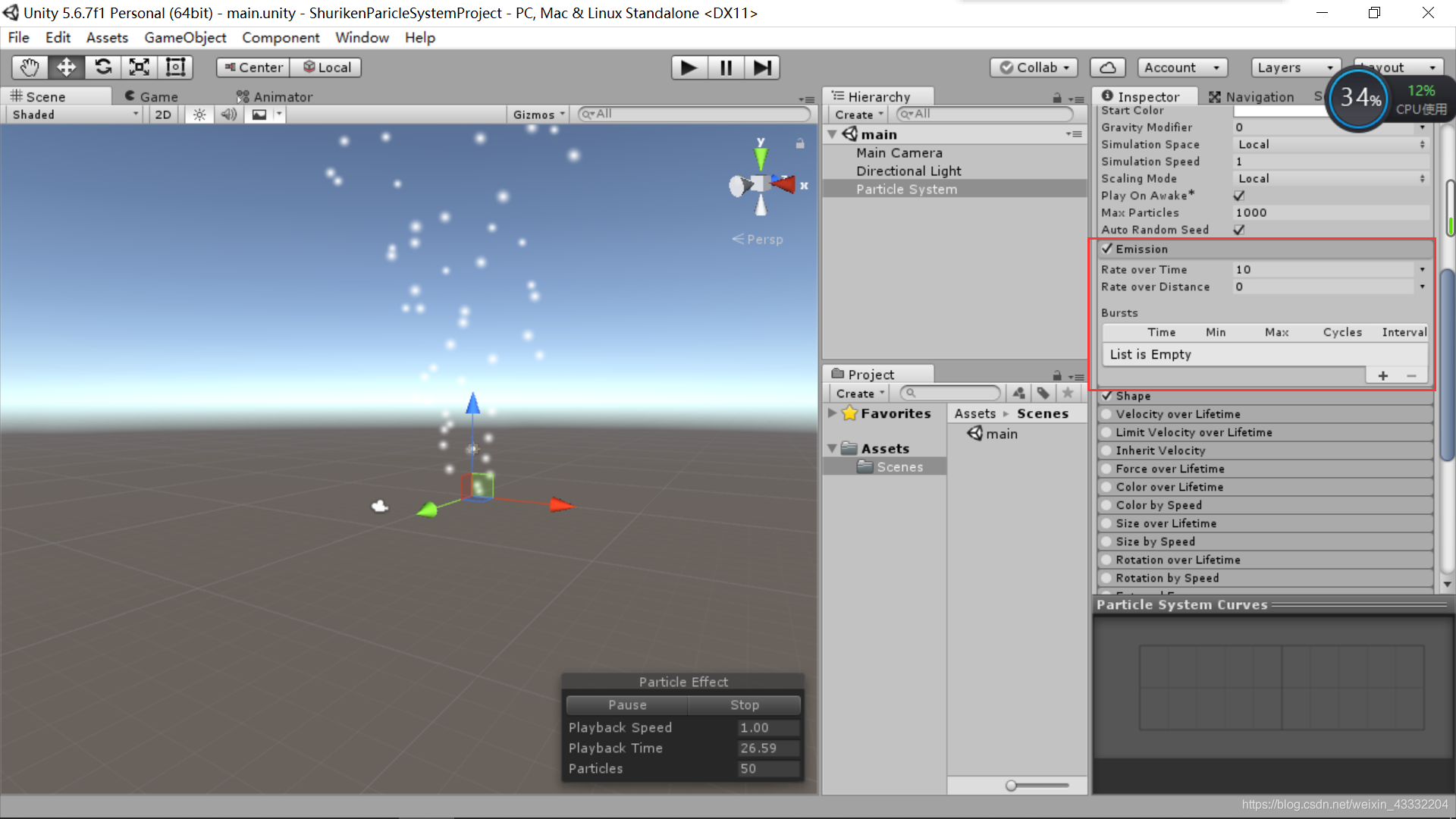This screenshot has height=819, width=1456.
Task: Select the Rect Transform tool
Action: click(175, 67)
